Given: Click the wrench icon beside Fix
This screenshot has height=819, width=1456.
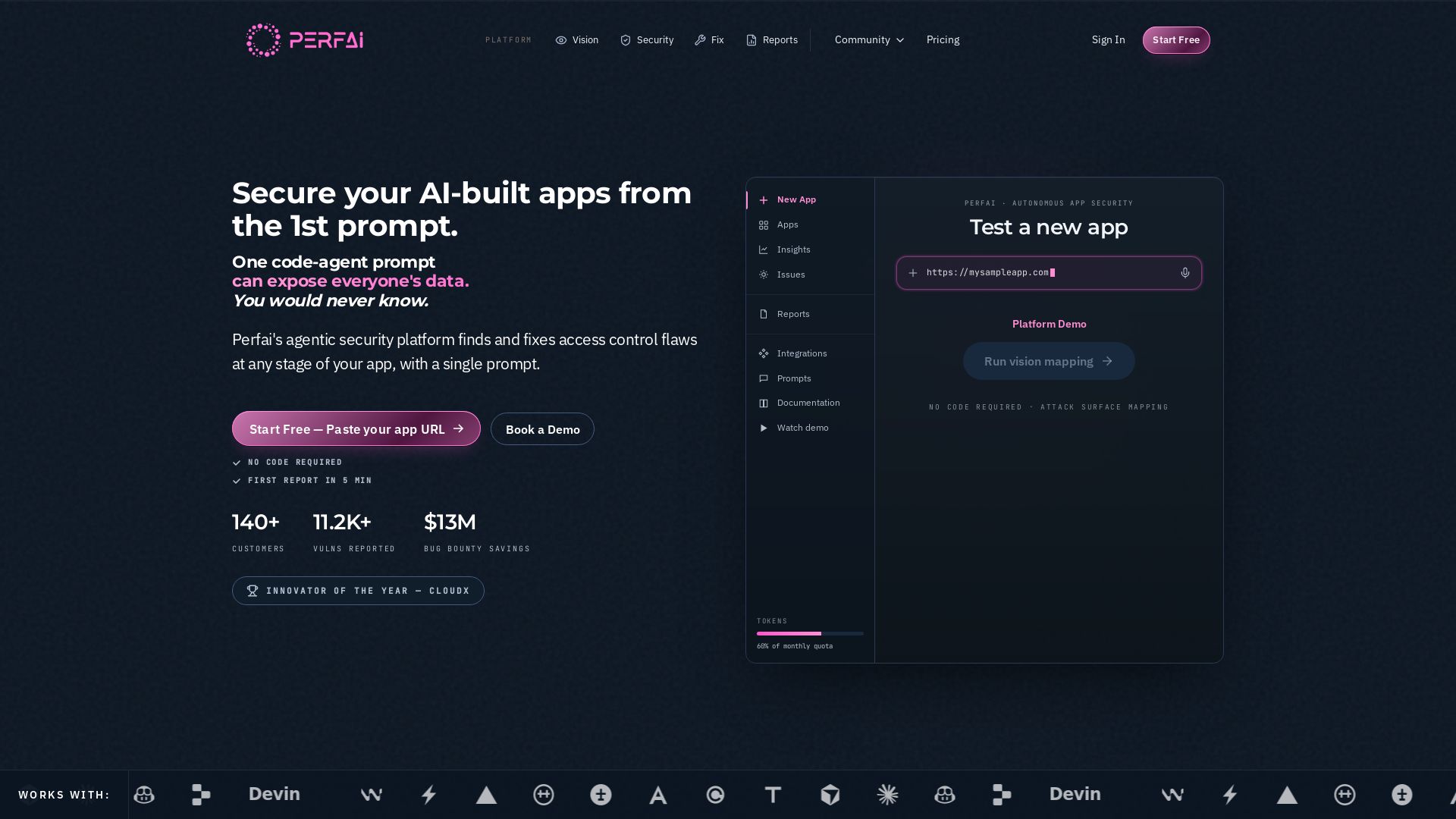Looking at the screenshot, I should (x=700, y=40).
